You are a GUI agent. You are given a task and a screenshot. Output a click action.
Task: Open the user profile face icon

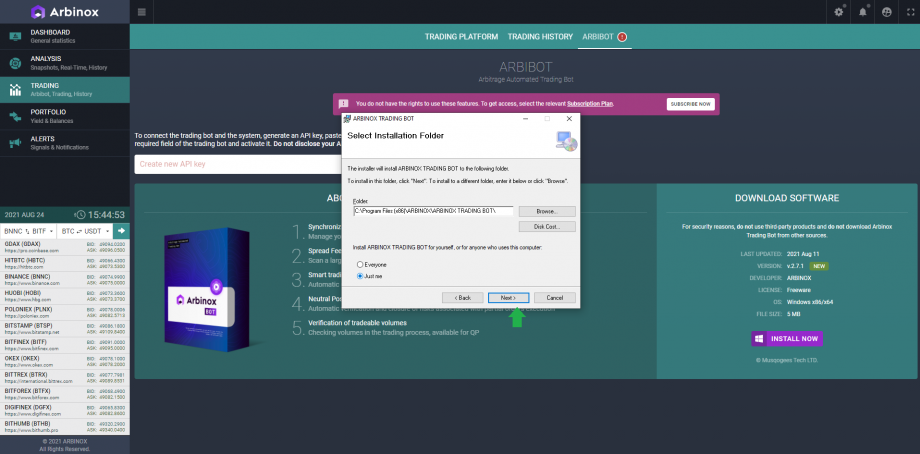pyautogui.click(x=886, y=12)
